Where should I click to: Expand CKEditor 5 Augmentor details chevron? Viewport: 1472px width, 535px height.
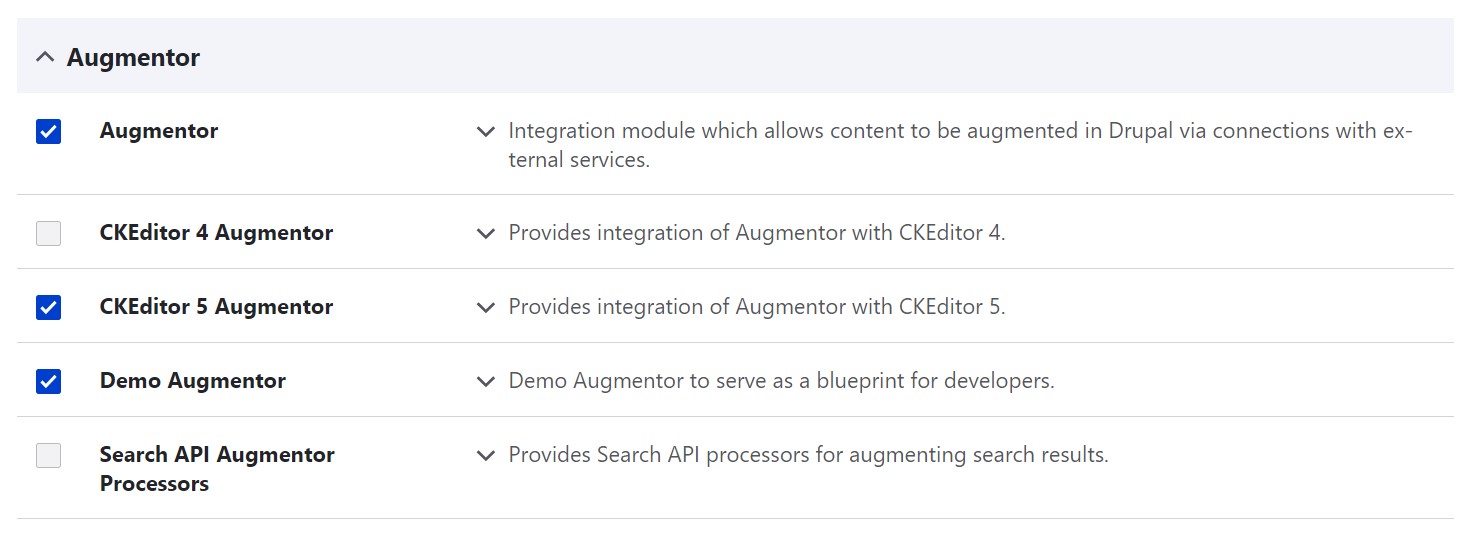(486, 307)
